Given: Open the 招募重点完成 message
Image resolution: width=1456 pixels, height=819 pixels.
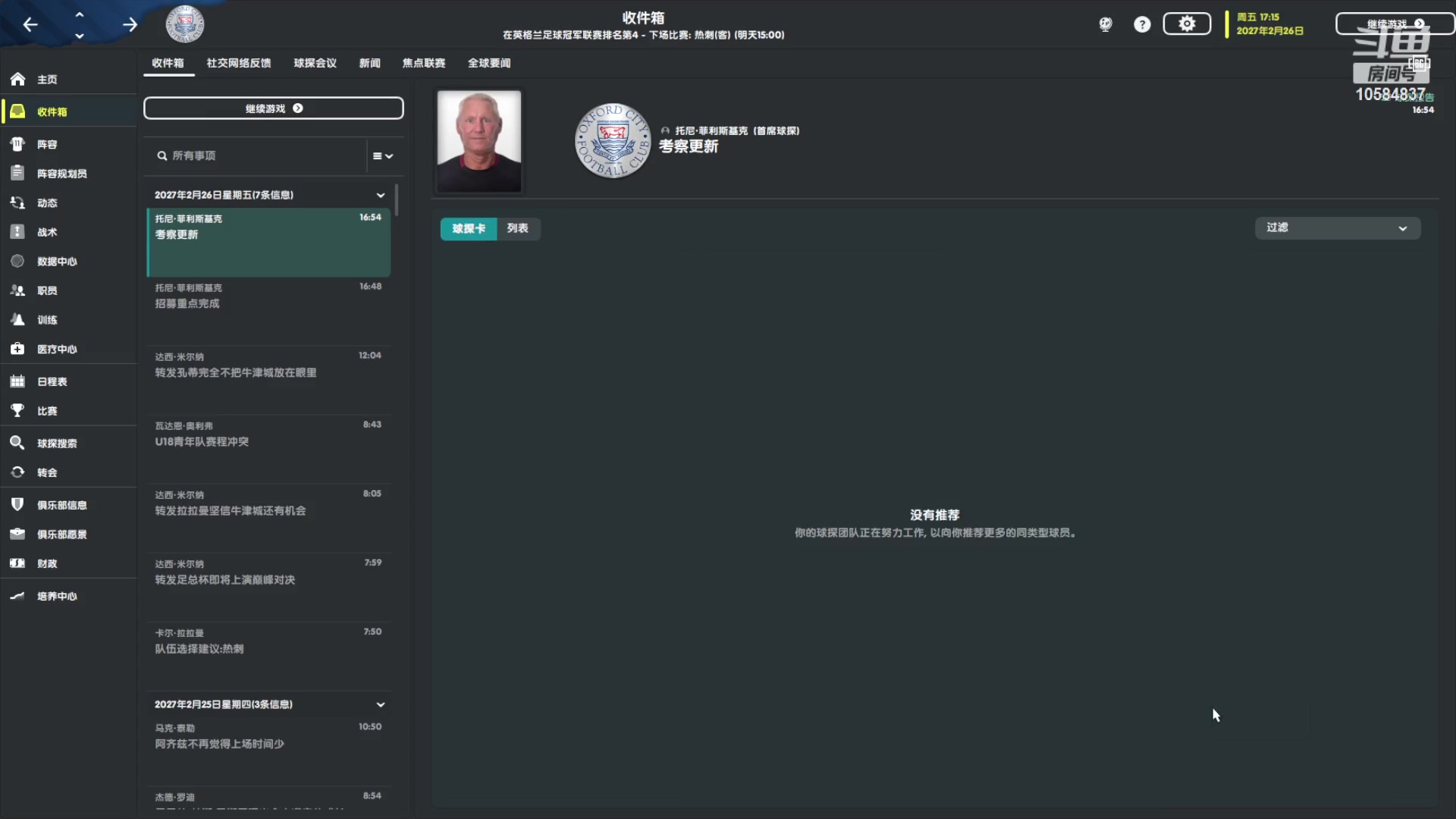Looking at the screenshot, I should point(269,311).
